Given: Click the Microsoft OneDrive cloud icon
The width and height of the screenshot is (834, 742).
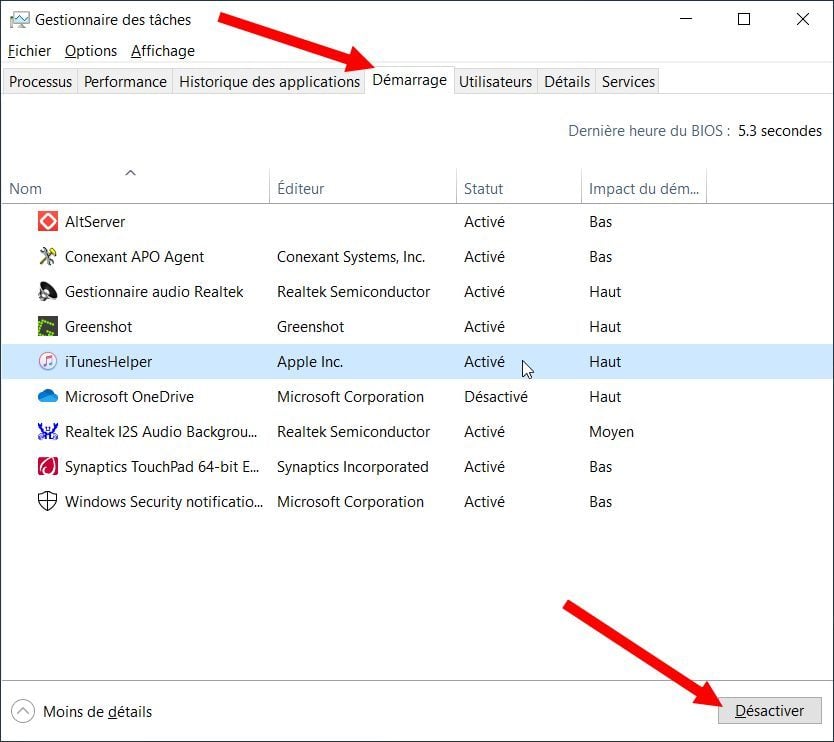Looking at the screenshot, I should (47, 396).
